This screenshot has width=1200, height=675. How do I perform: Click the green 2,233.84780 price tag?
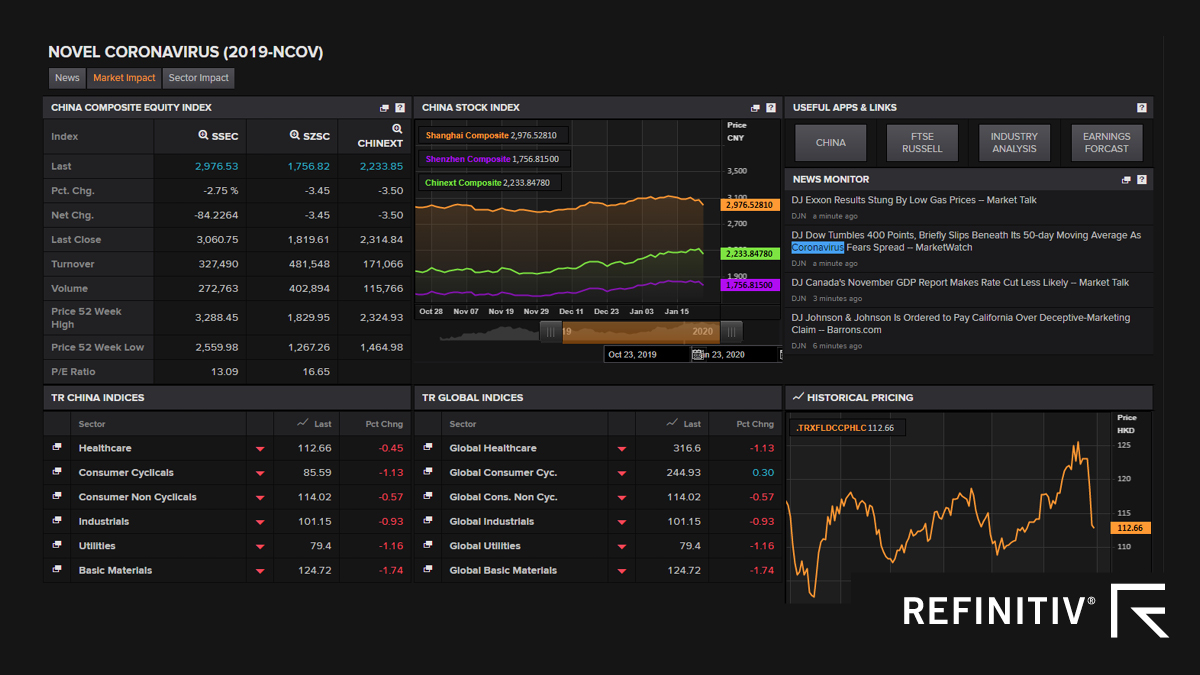click(750, 254)
